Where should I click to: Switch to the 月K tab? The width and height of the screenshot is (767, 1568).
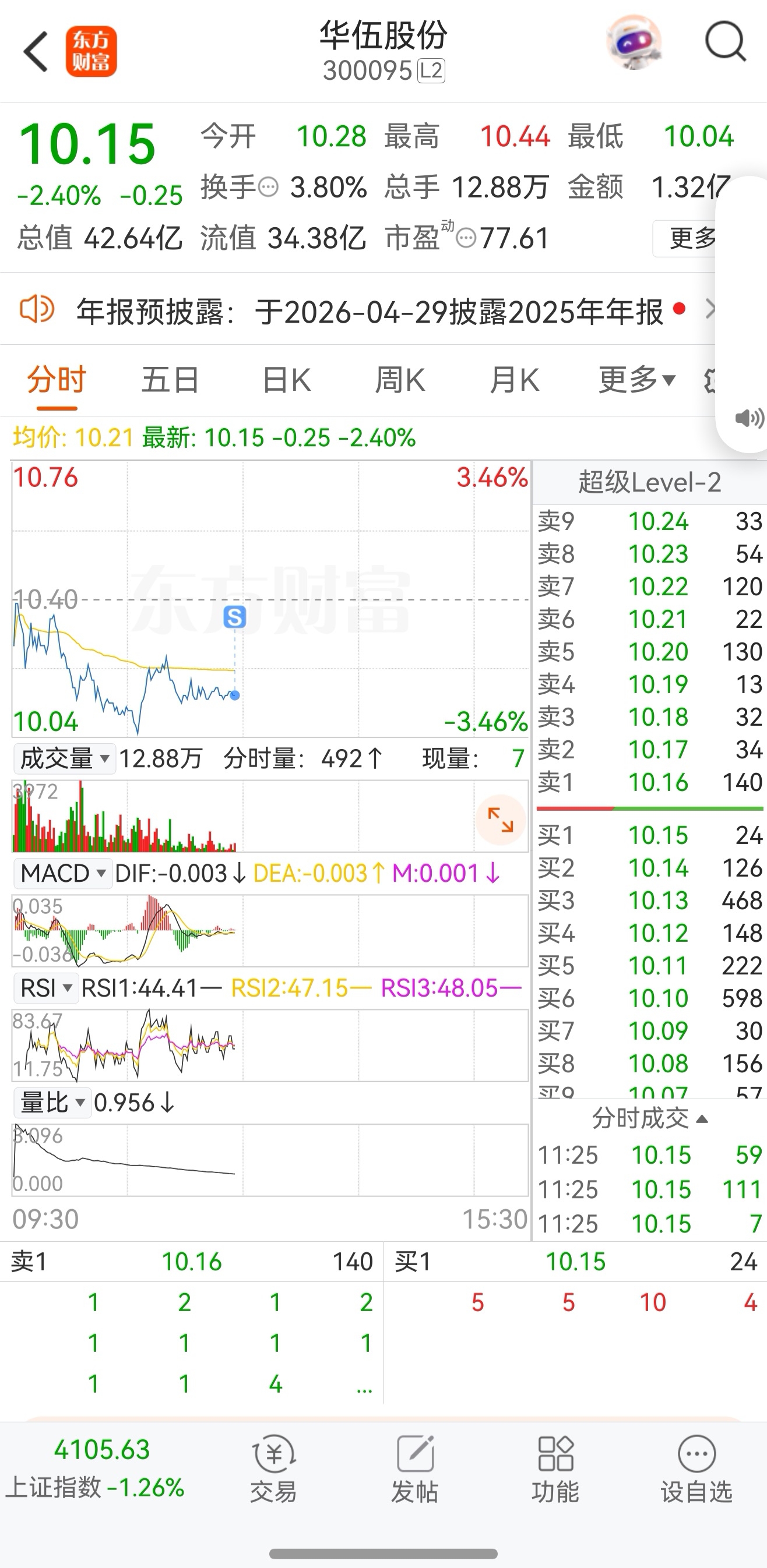pyautogui.click(x=514, y=380)
